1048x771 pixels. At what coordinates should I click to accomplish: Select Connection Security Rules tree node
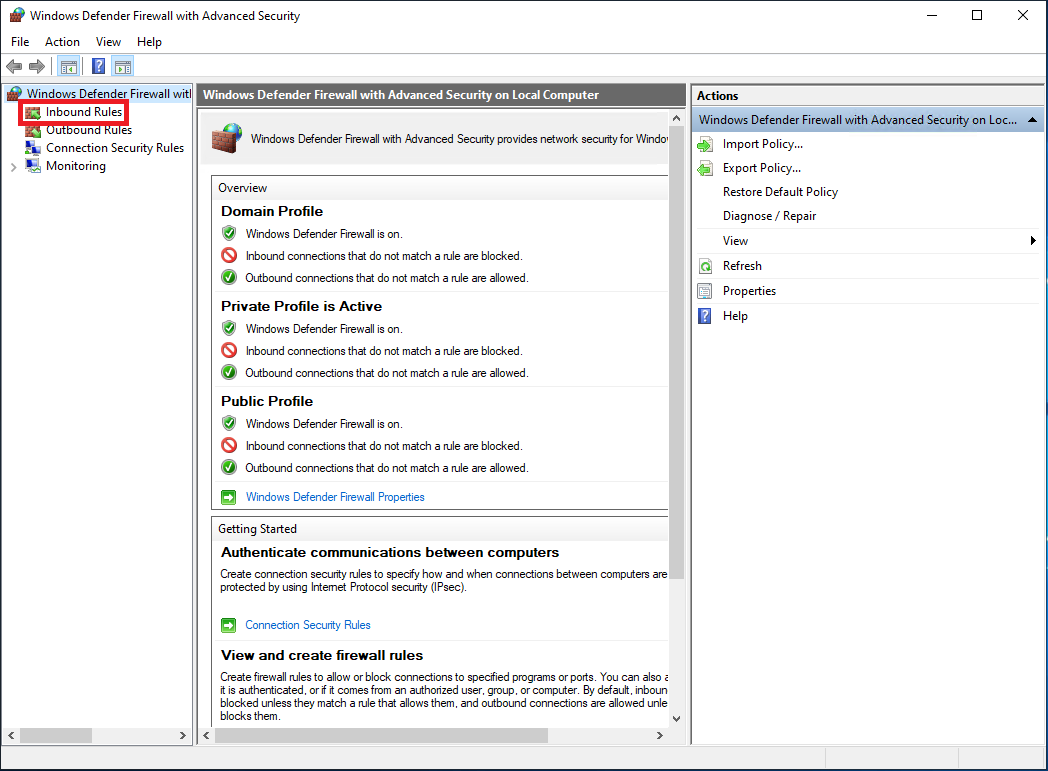[115, 148]
